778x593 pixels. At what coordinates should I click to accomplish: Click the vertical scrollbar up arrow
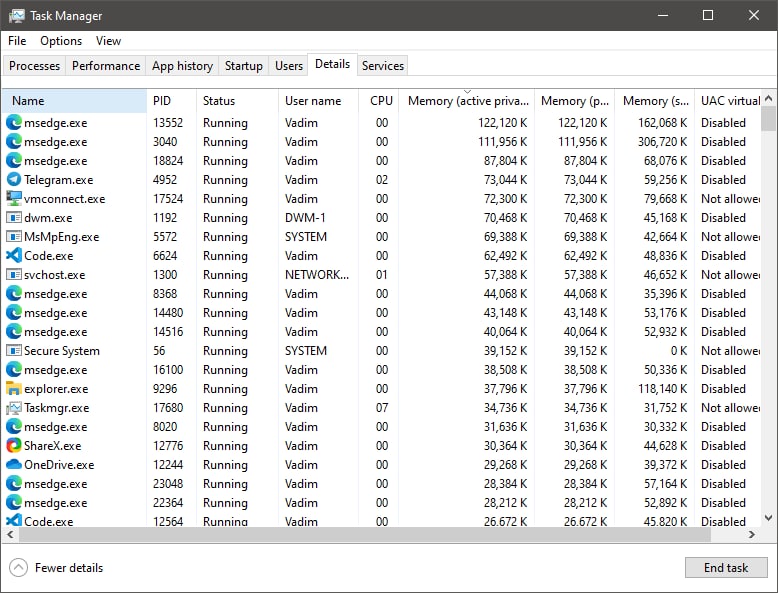[769, 98]
